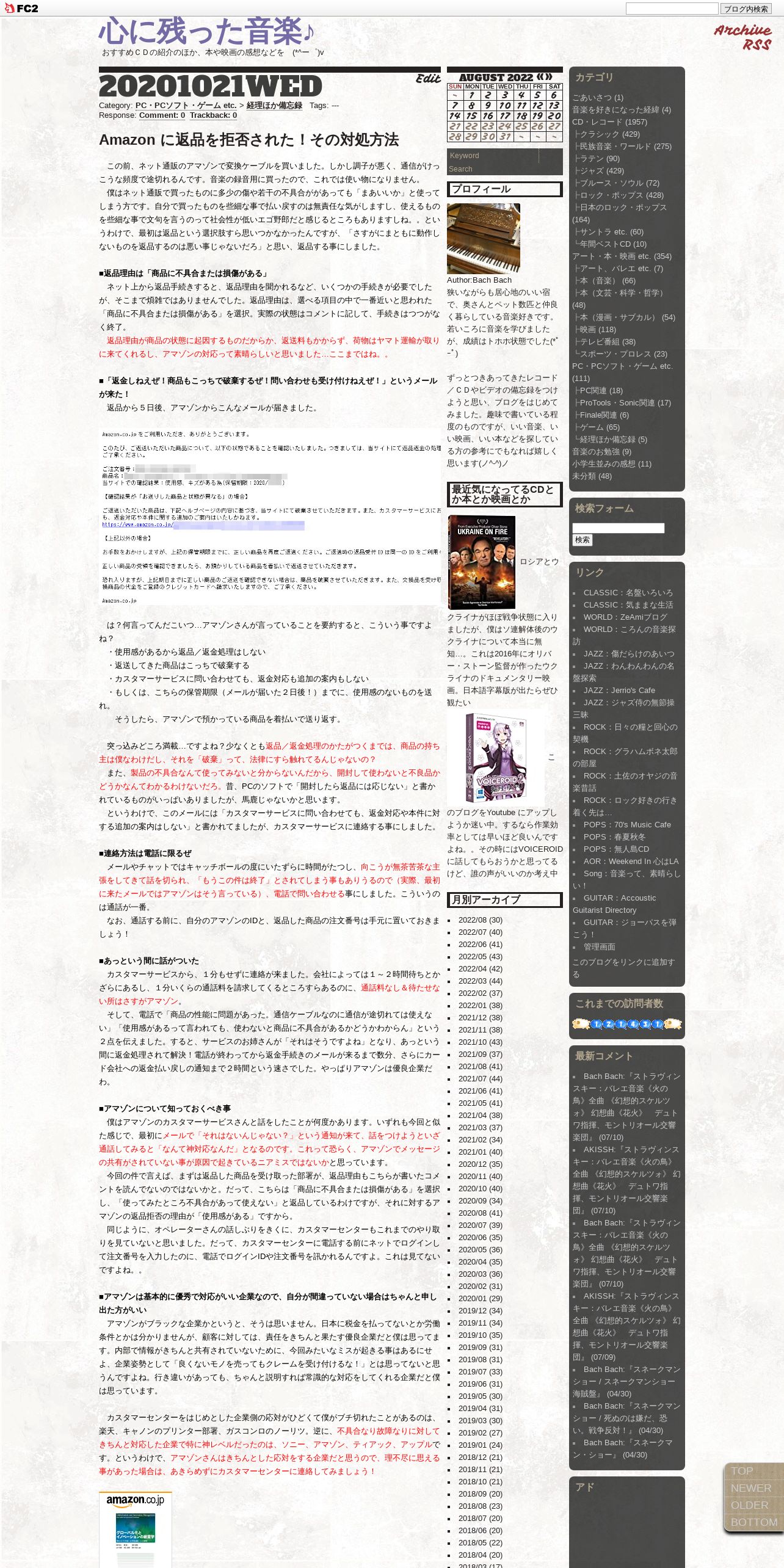Focus the top blog search field
784x1568 pixels.
point(671,9)
